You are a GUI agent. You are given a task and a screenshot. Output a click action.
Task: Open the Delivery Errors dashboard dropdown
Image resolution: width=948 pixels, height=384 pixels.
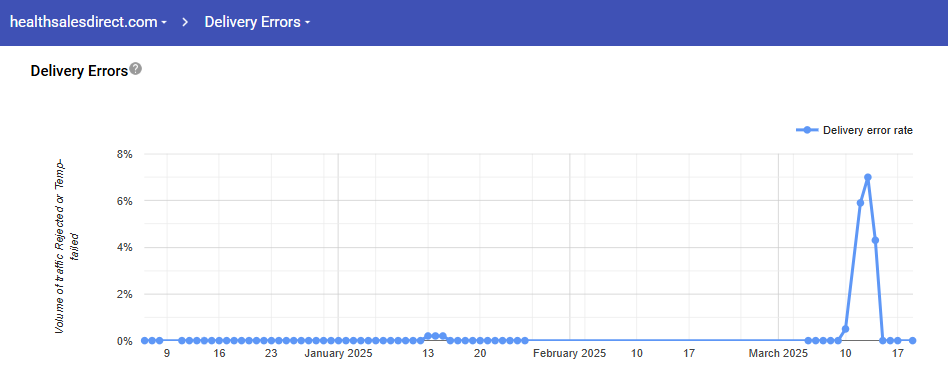click(x=257, y=22)
